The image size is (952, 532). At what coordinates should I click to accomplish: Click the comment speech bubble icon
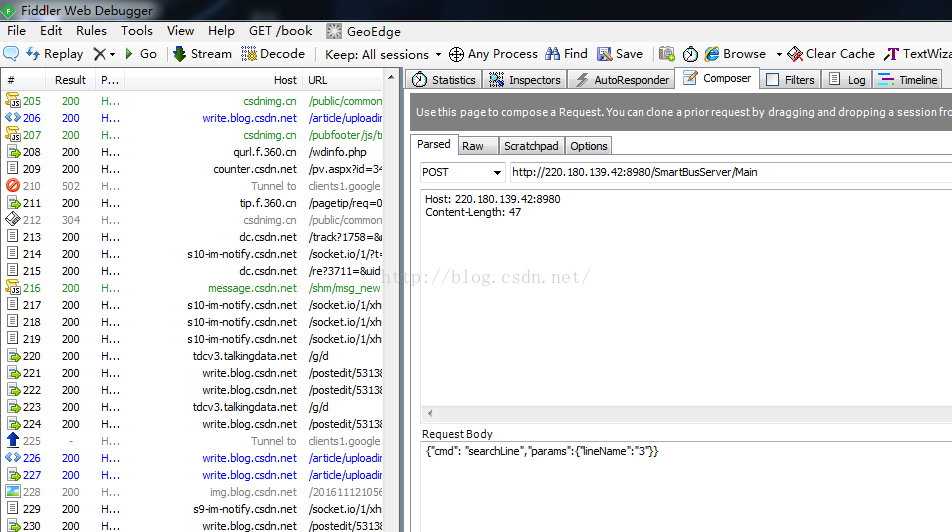pyautogui.click(x=11, y=53)
